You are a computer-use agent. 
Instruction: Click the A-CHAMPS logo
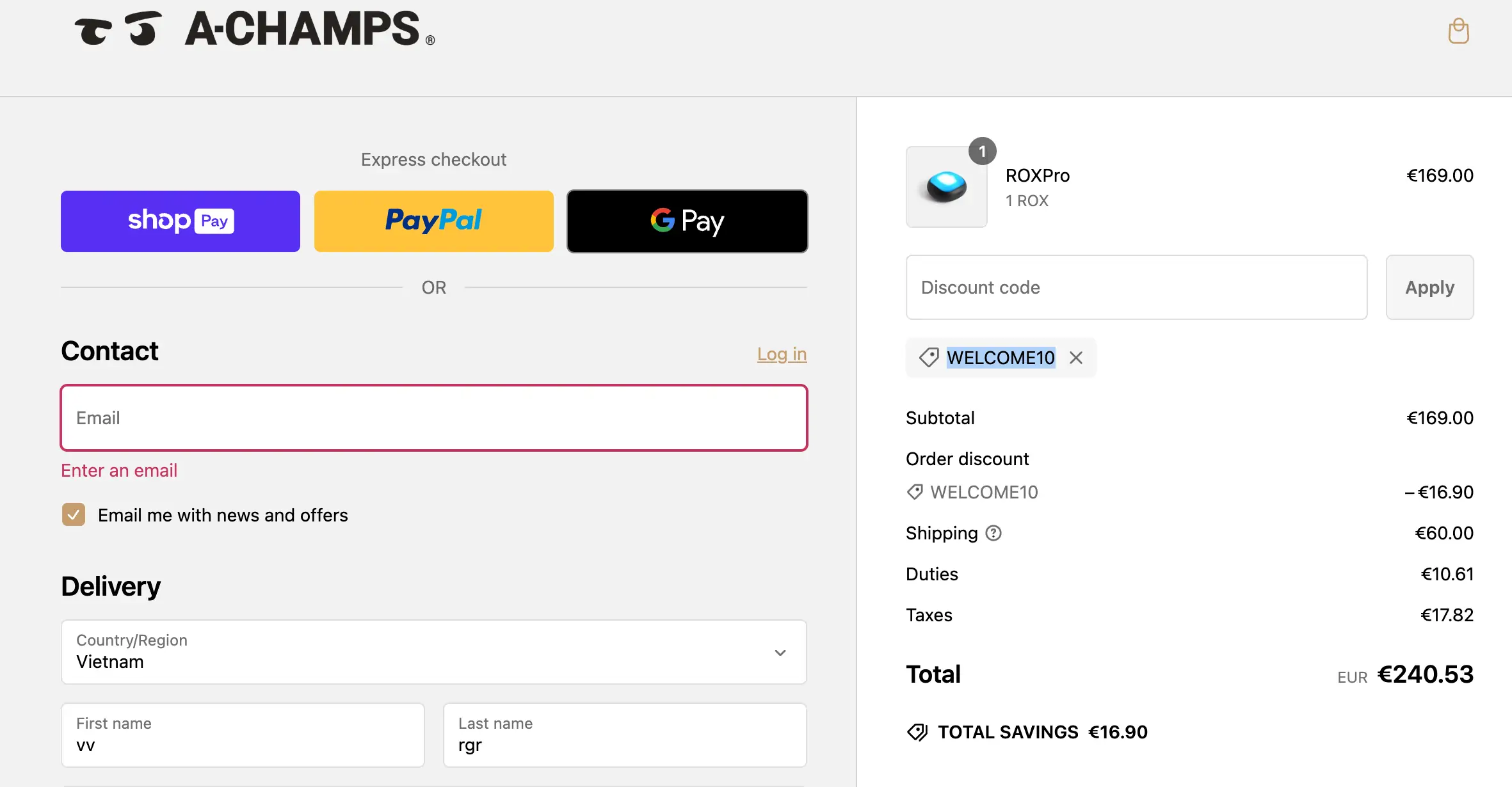click(x=255, y=29)
